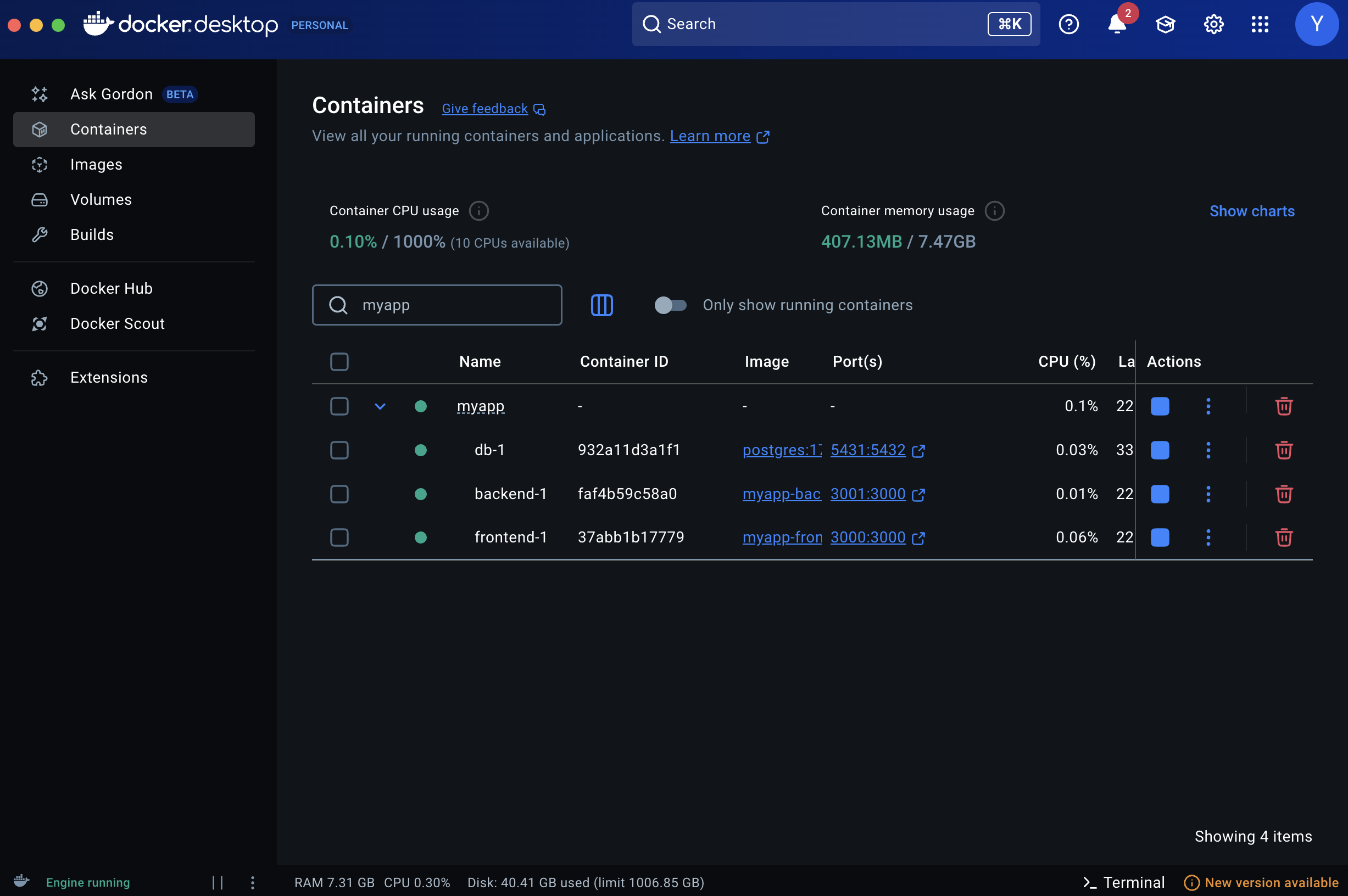
Task: Check the myapp row checkbox
Action: 339,406
